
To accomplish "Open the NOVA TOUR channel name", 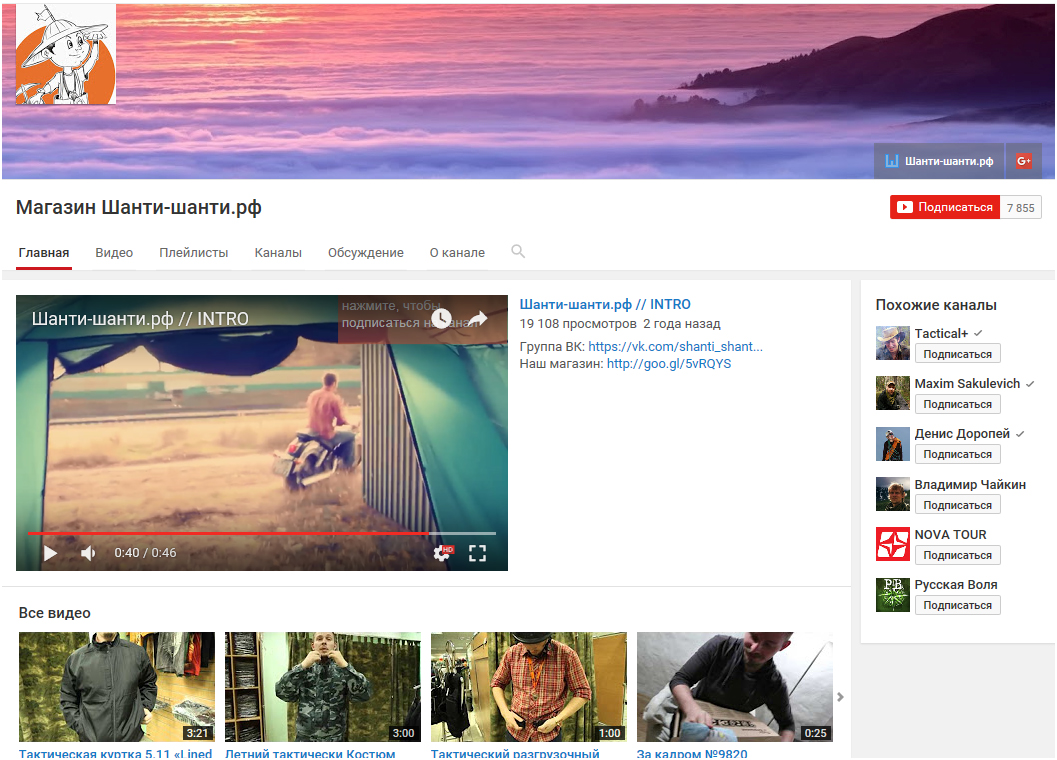I will 950,534.
